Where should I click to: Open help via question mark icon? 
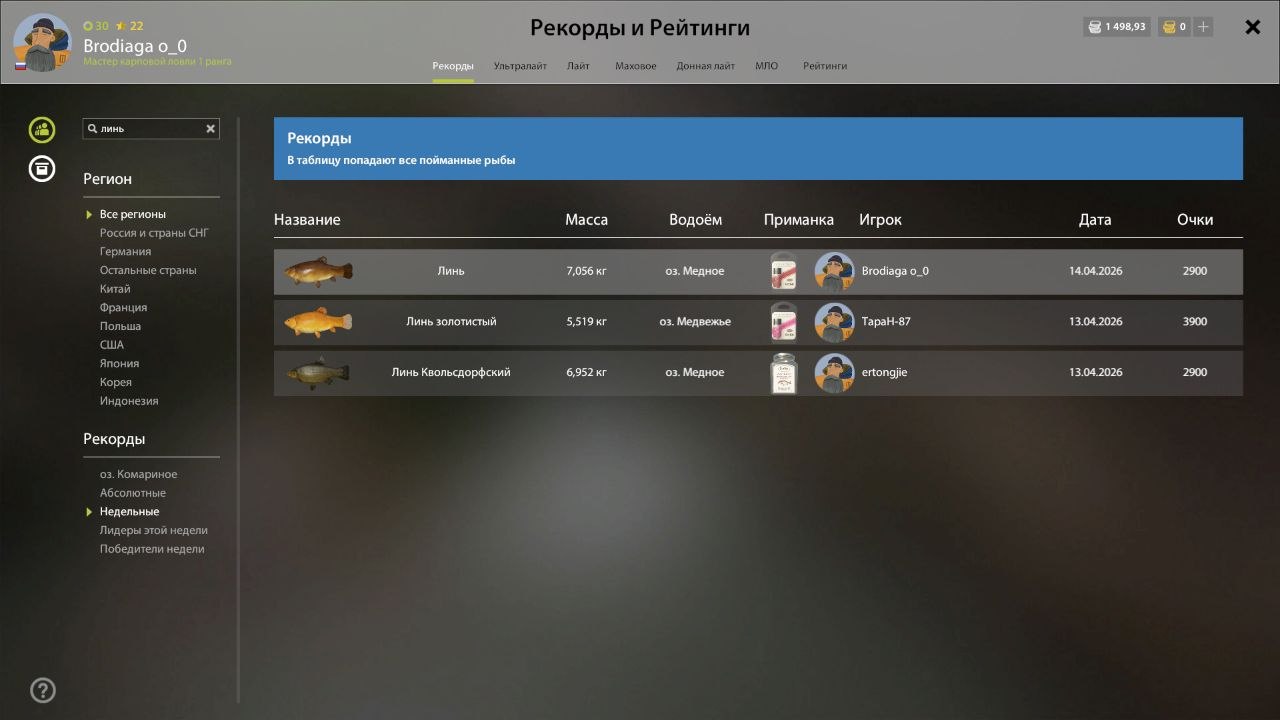43,690
